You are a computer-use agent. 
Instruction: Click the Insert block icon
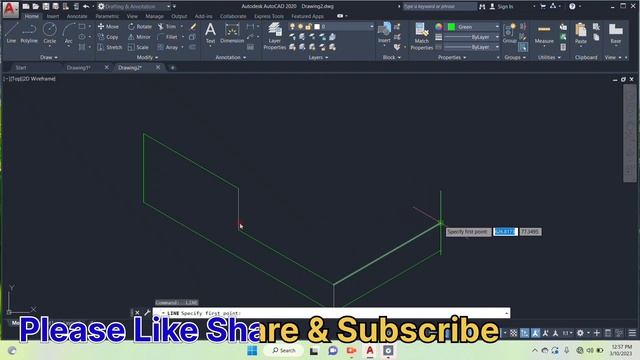point(384,33)
